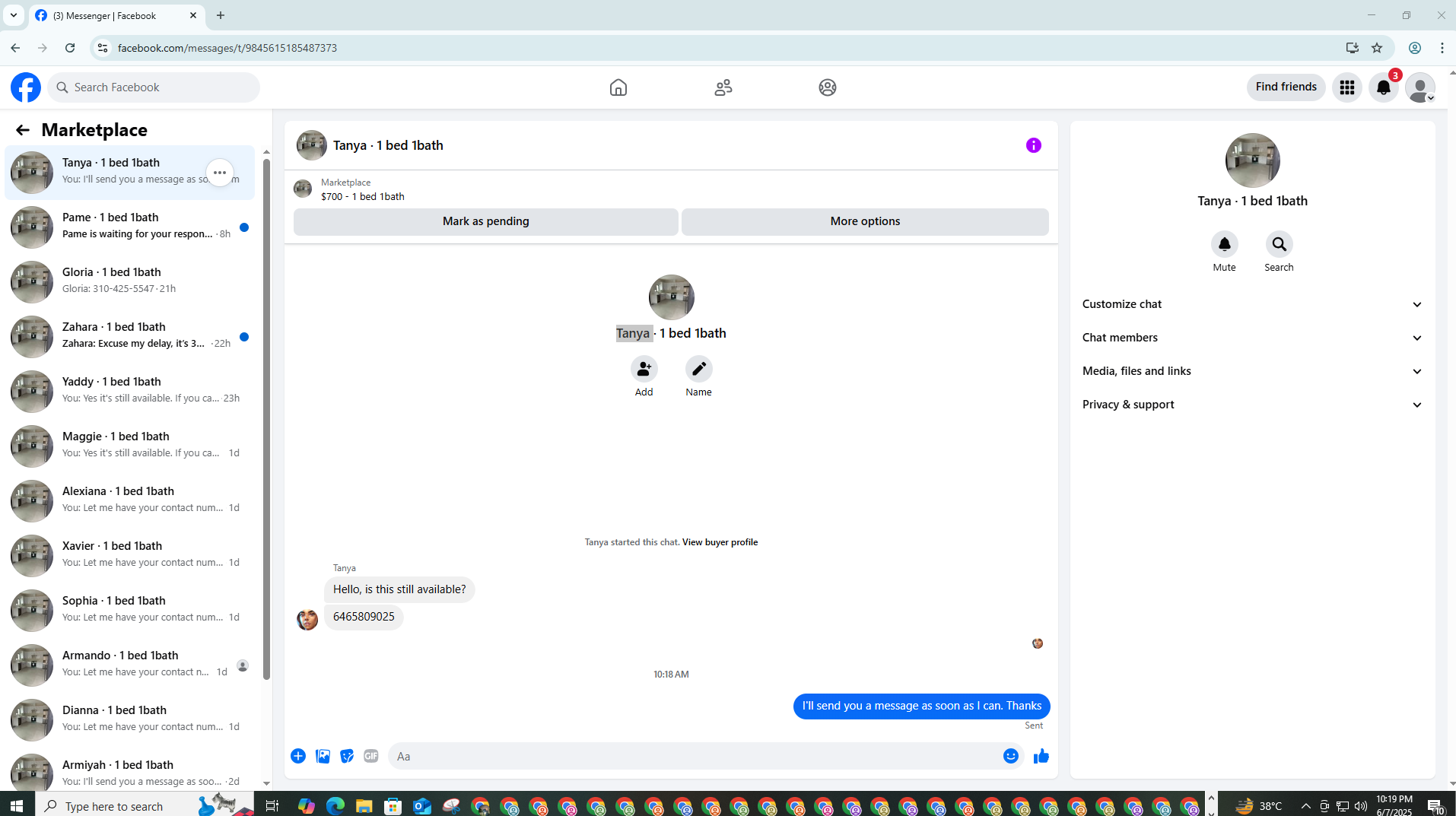This screenshot has height=816, width=1456.
Task: Select the Messenger Facebook tab
Action: click(116, 15)
